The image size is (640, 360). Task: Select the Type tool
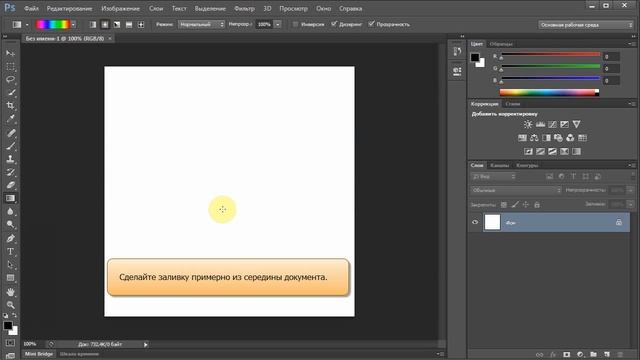pyautogui.click(x=10, y=252)
